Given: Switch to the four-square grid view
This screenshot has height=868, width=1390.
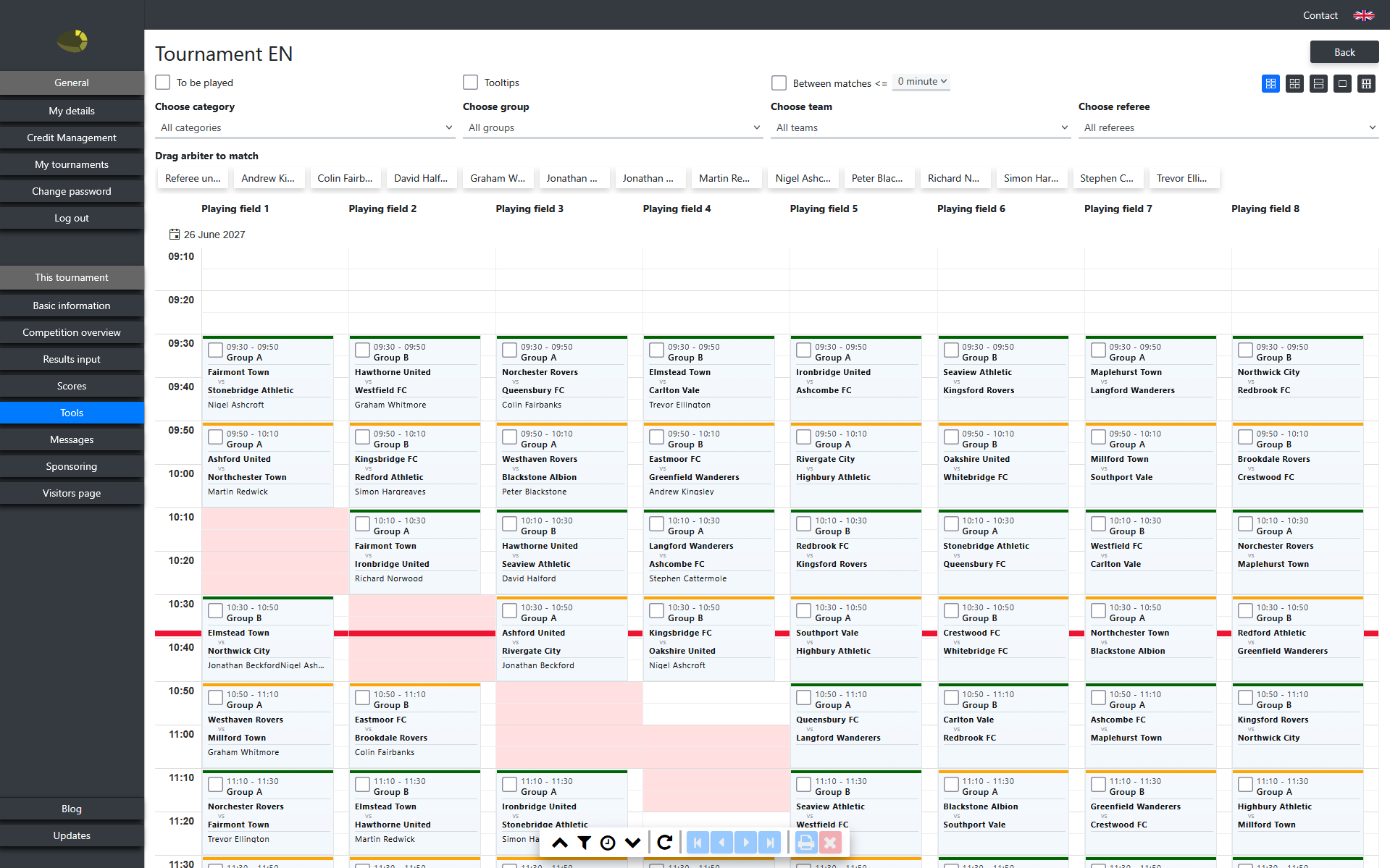Looking at the screenshot, I should [1294, 84].
